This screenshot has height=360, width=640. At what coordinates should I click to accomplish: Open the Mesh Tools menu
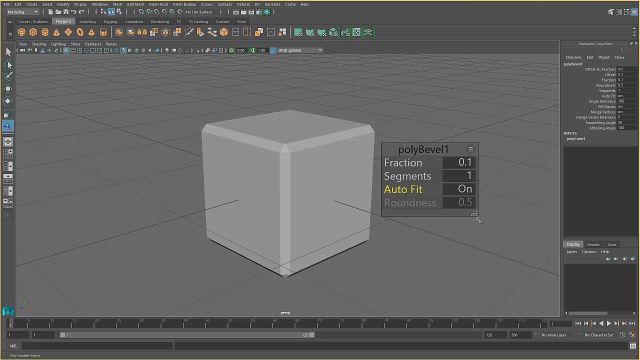158,4
